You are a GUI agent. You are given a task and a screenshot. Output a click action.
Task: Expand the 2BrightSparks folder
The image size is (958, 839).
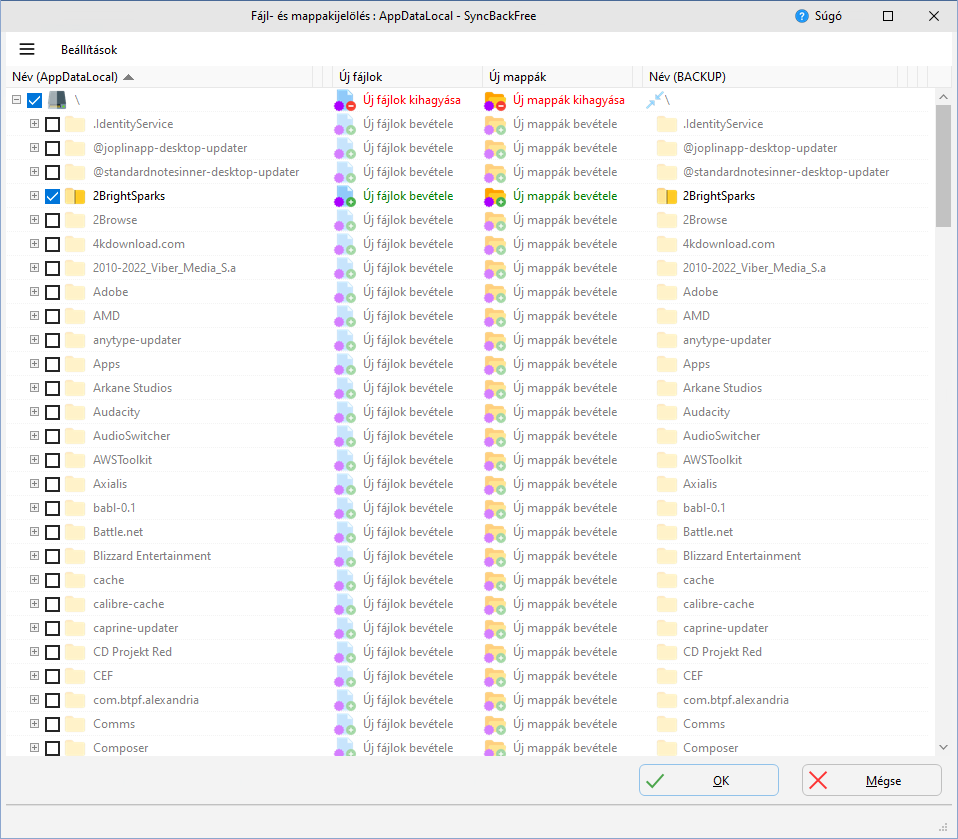click(x=34, y=196)
